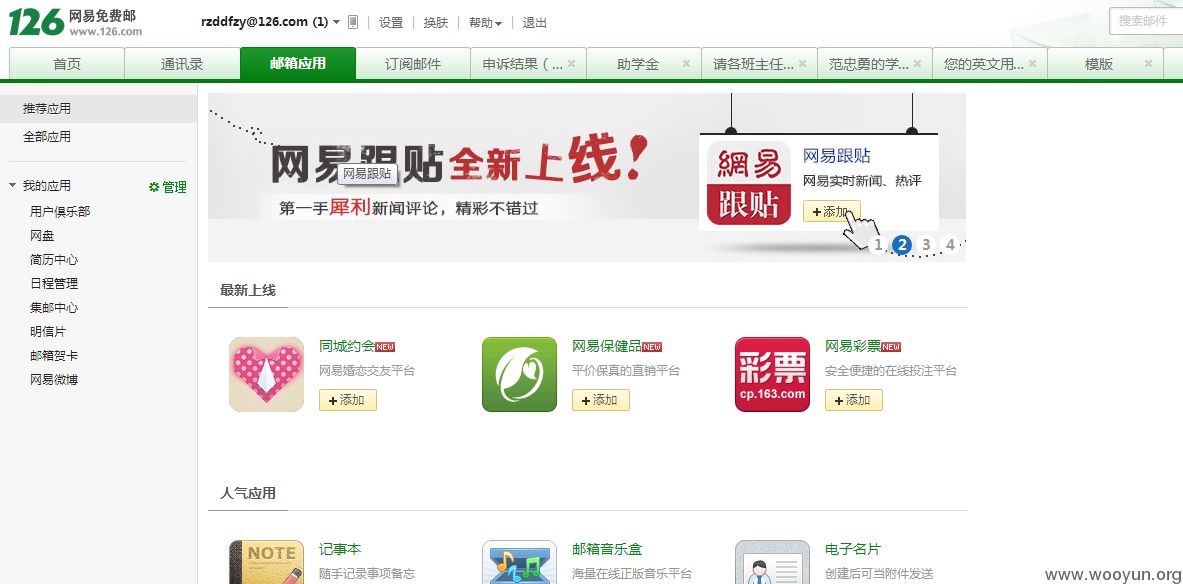The height and width of the screenshot is (584, 1183).
Task: Click the 邮箱音乐盒 app title
Action: (607, 549)
